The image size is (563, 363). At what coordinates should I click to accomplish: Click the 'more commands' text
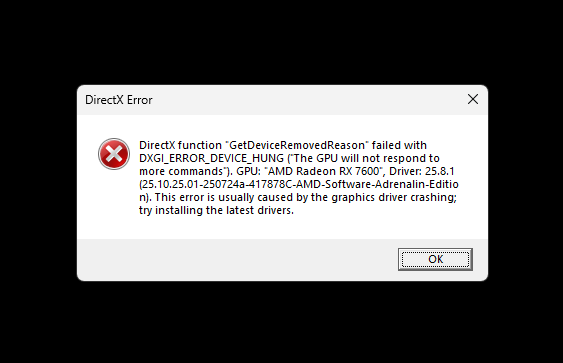coord(181,171)
